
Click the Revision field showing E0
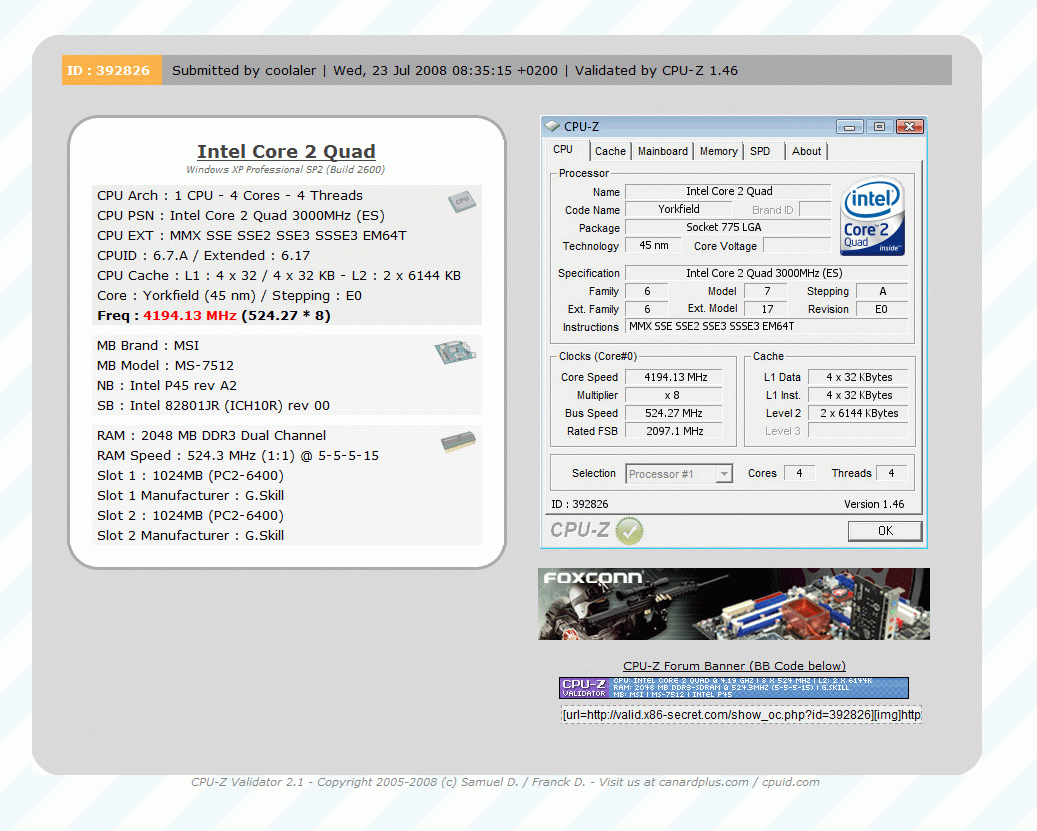(x=882, y=309)
